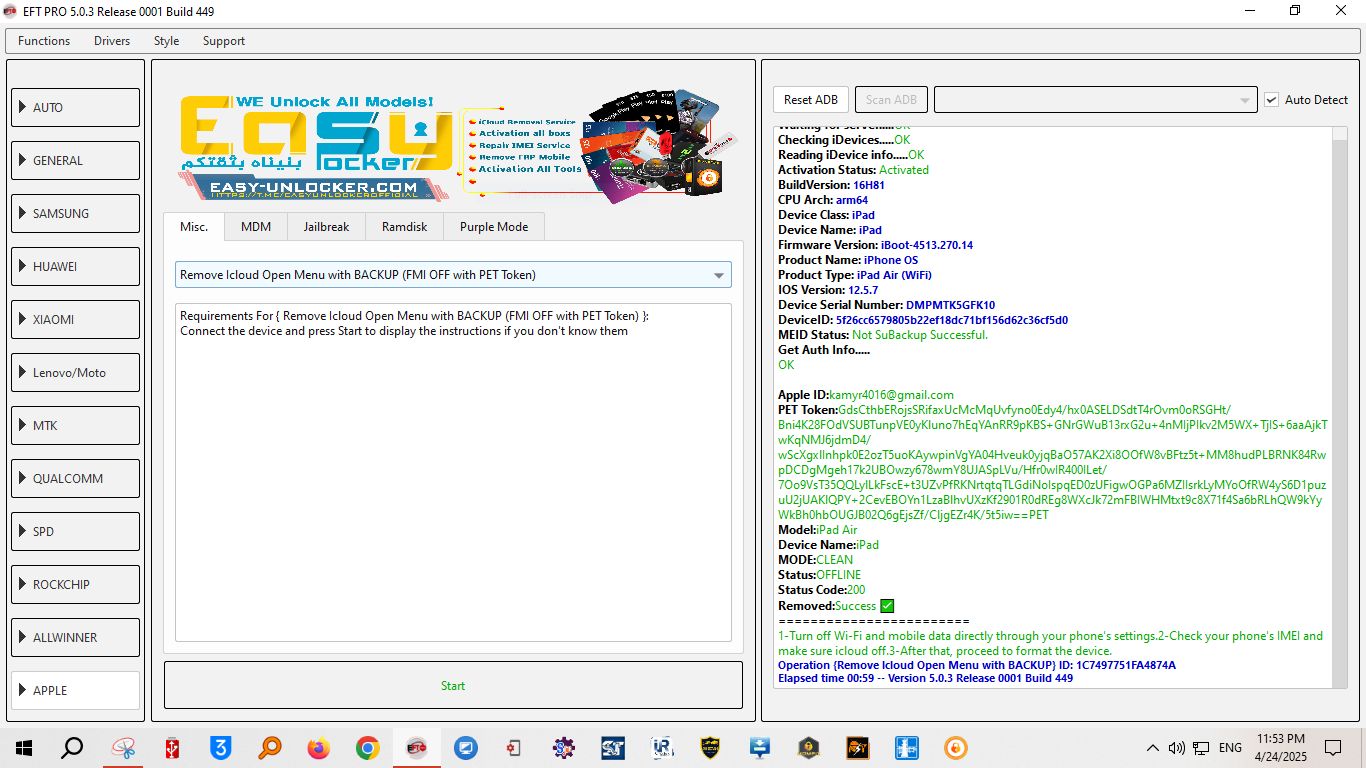
Task: Open the Snipping tool scissors taskbar icon
Action: click(x=124, y=747)
